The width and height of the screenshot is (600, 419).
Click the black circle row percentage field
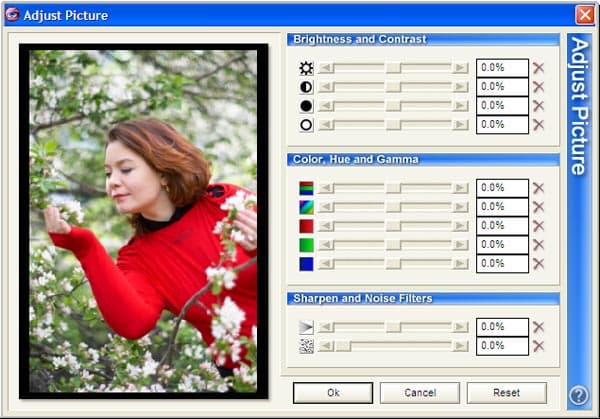tap(502, 106)
